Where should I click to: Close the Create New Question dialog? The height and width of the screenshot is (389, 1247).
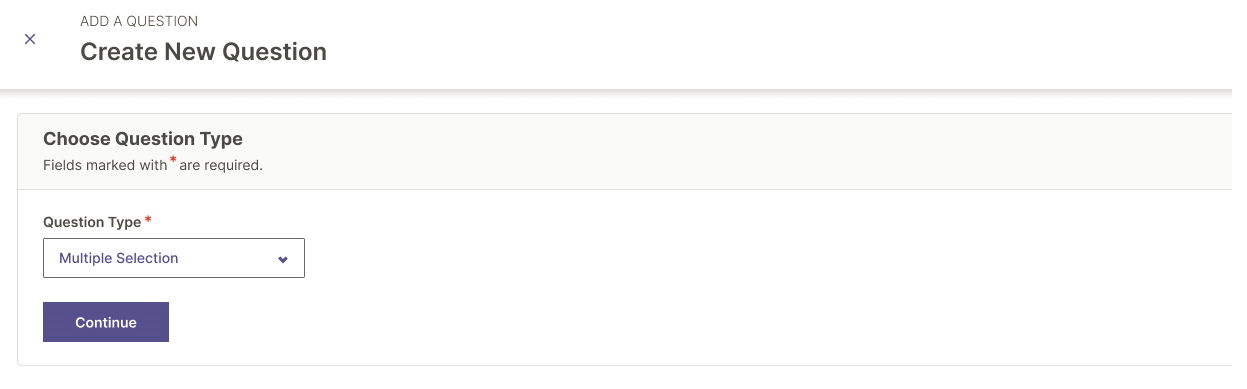click(30, 39)
